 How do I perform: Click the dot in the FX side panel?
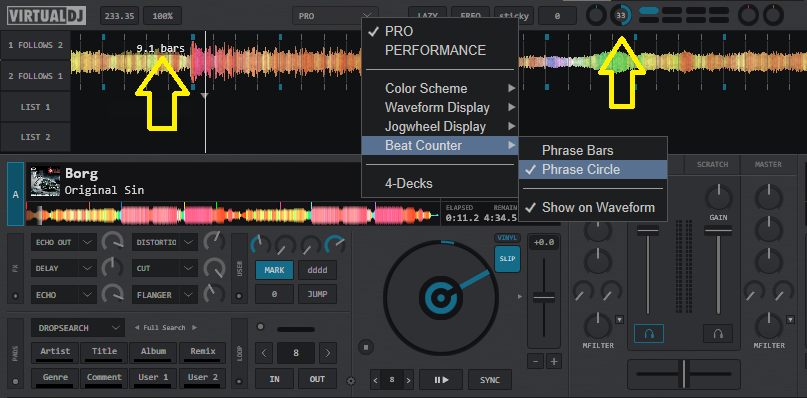click(x=15, y=296)
